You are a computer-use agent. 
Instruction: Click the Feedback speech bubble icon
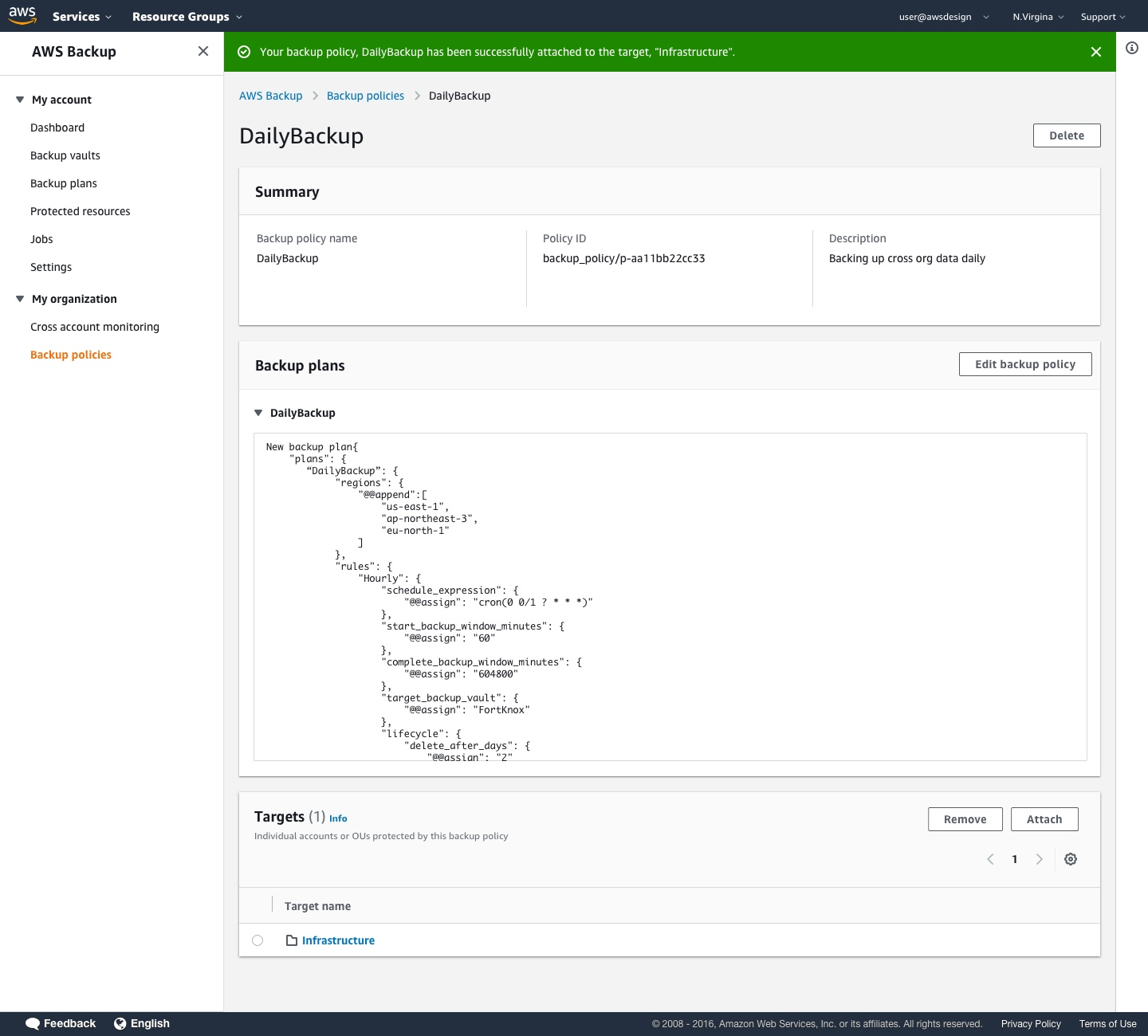33,1024
